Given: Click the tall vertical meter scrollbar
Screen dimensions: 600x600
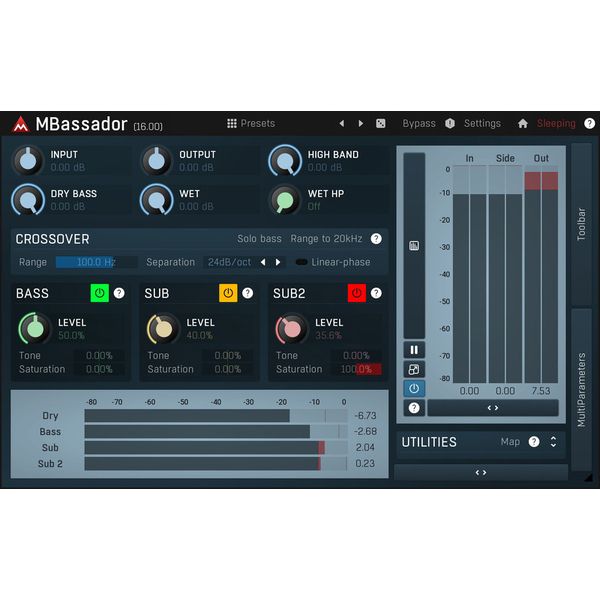Looking at the screenshot, I should tap(414, 246).
